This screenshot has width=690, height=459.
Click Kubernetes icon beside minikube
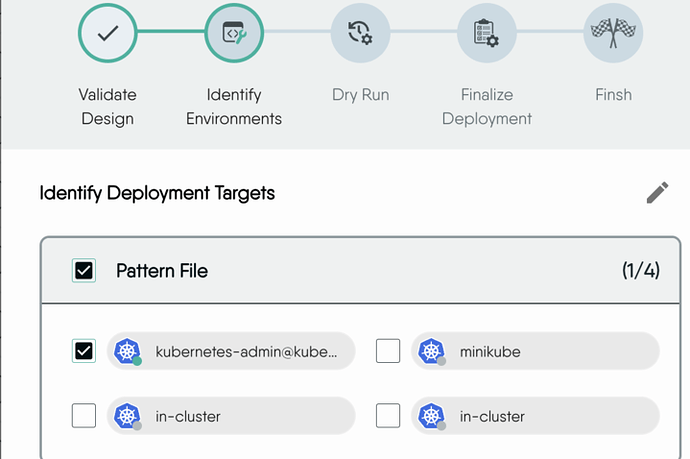pos(432,351)
